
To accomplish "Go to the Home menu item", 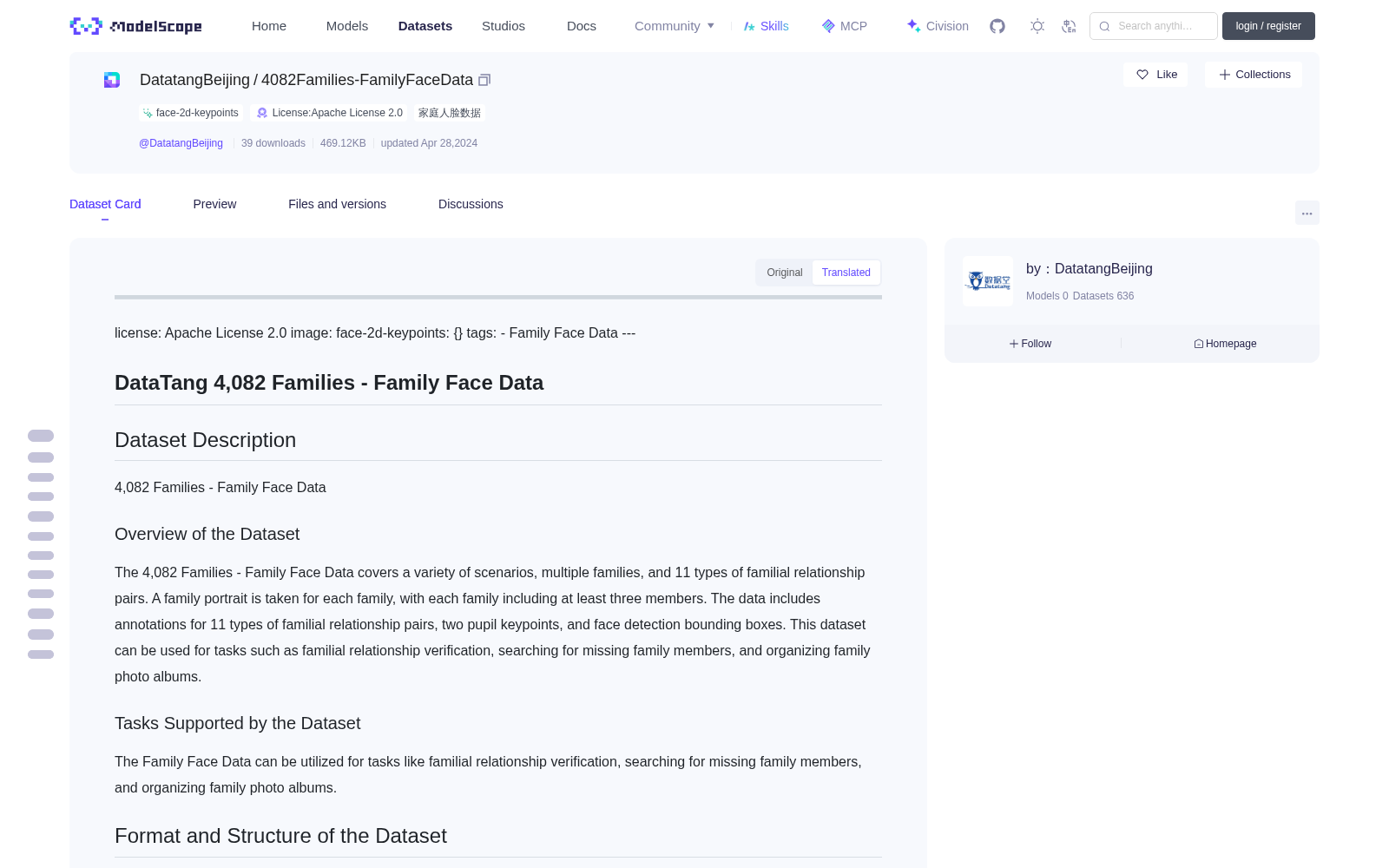I will point(269,26).
